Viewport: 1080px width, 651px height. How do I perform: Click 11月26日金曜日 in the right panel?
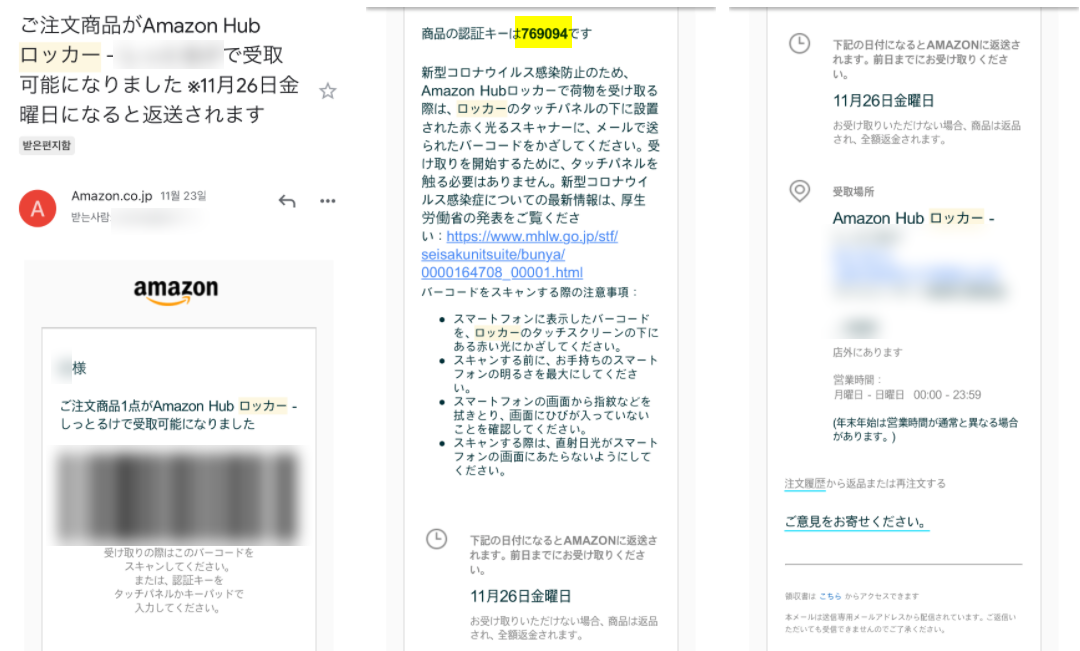coord(884,101)
